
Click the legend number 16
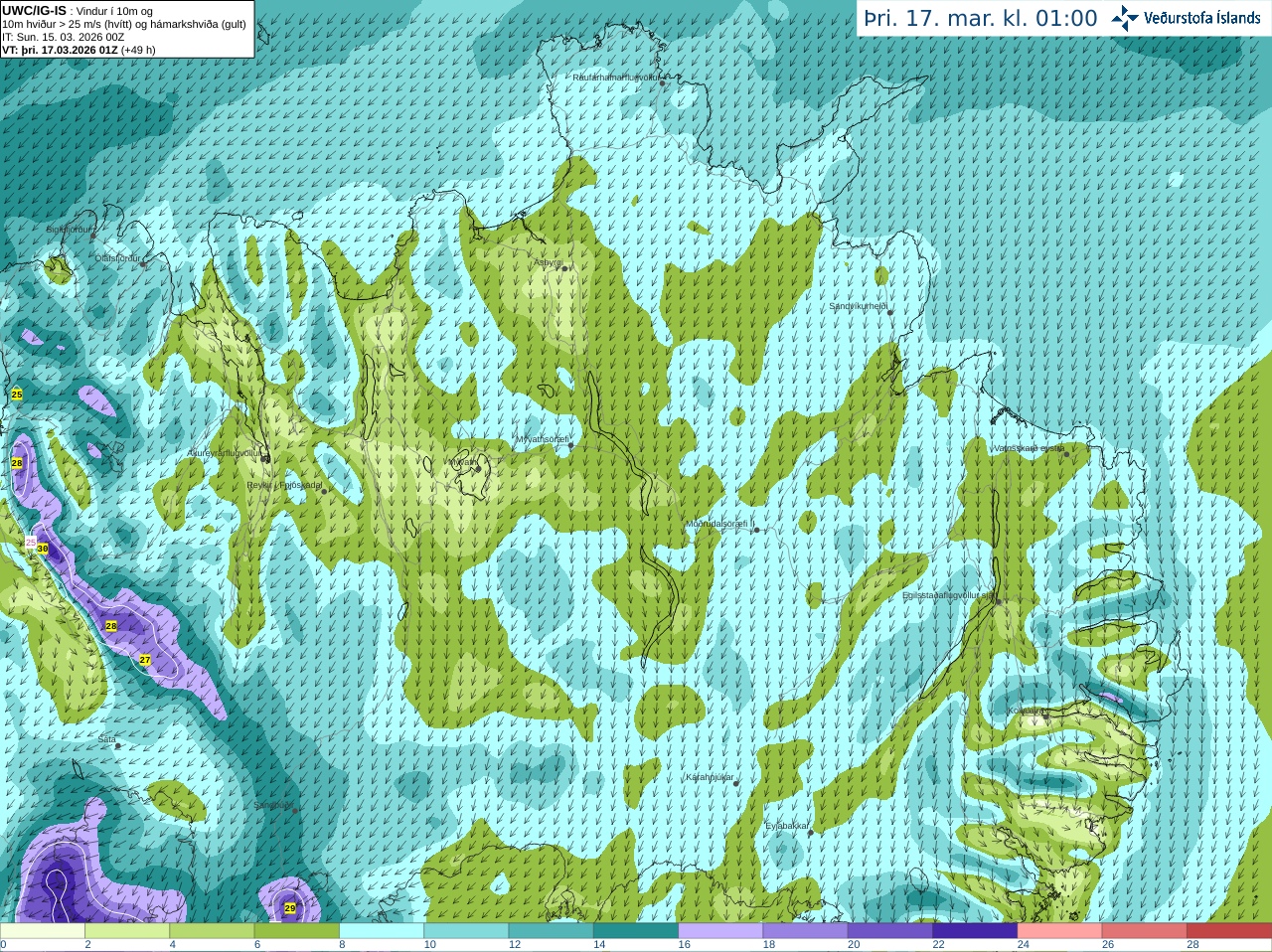click(x=684, y=945)
